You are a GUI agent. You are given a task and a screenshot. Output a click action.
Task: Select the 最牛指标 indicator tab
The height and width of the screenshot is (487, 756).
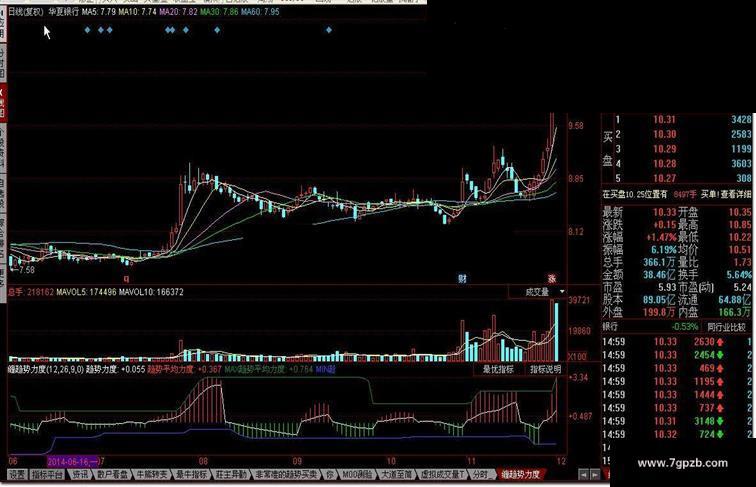click(x=191, y=474)
